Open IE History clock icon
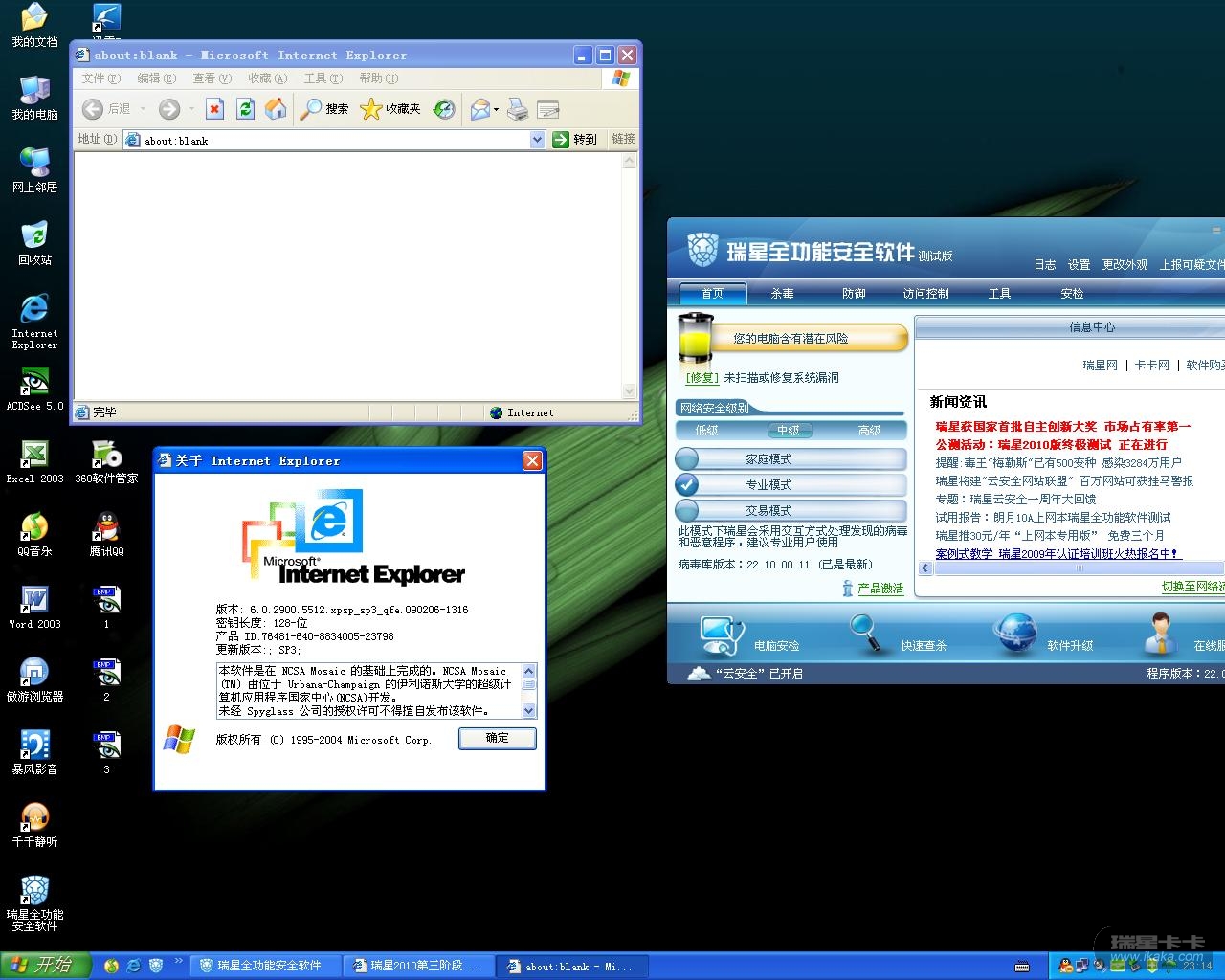1225x980 pixels. click(444, 109)
